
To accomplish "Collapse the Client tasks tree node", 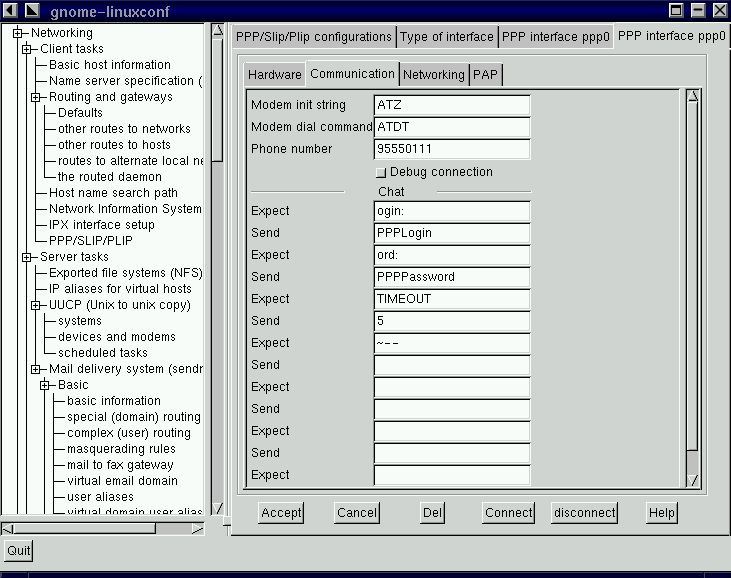I will pyautogui.click(x=28, y=49).
